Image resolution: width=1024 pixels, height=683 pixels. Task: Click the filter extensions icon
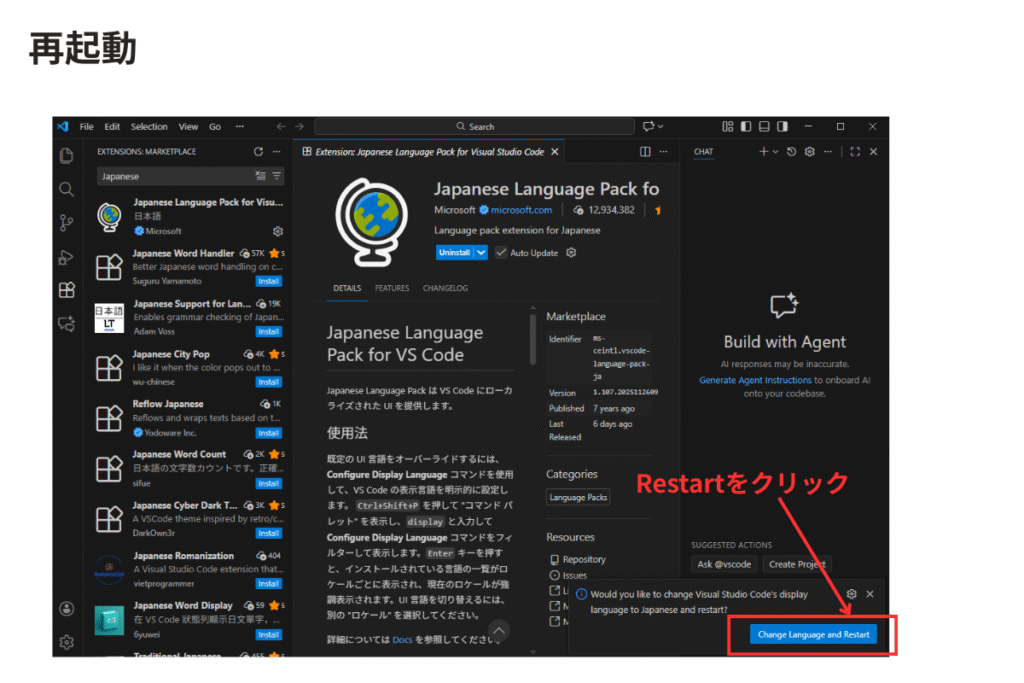click(x=277, y=176)
